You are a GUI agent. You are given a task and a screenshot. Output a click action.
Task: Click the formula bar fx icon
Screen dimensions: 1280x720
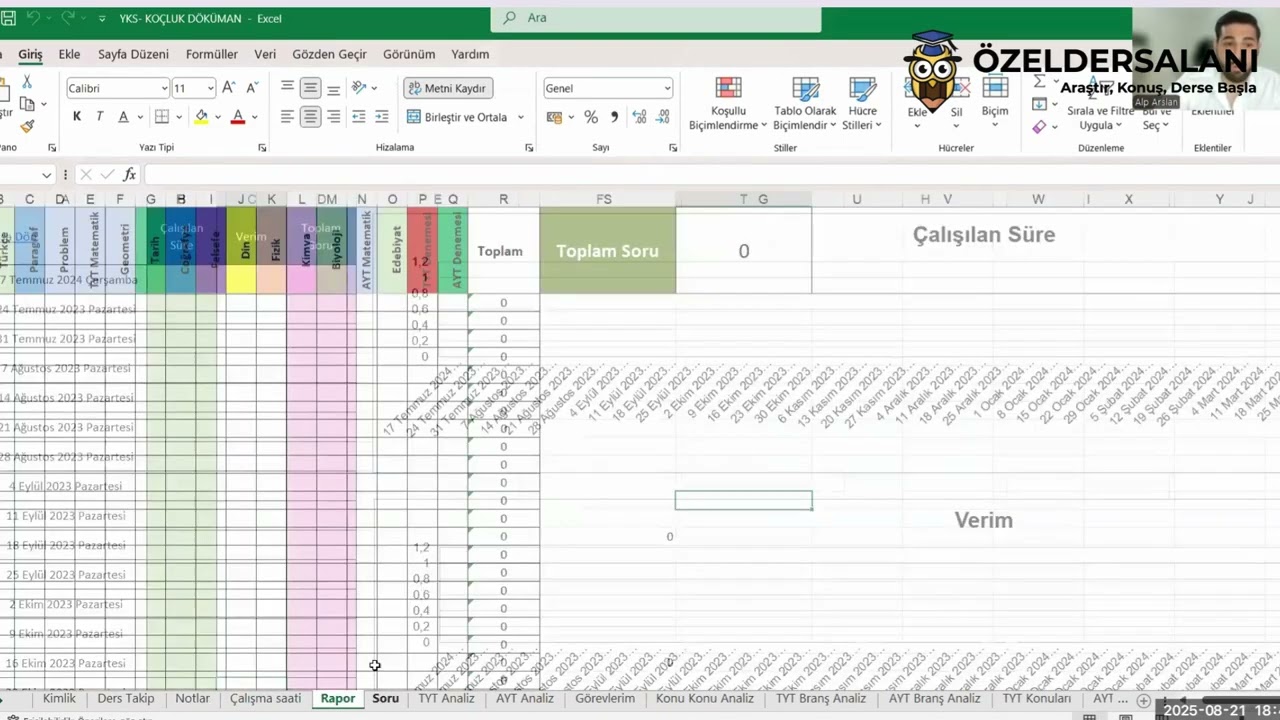tap(129, 175)
